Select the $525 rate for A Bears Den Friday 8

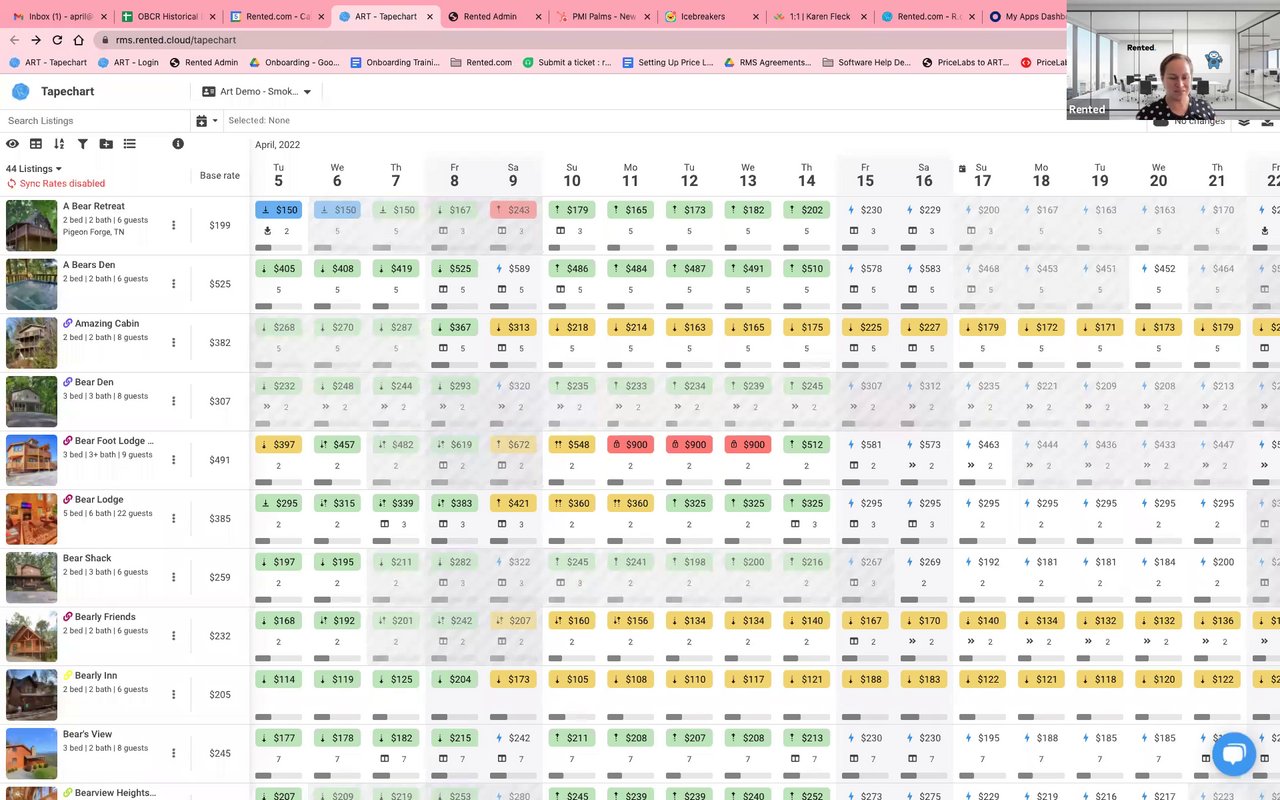point(455,269)
